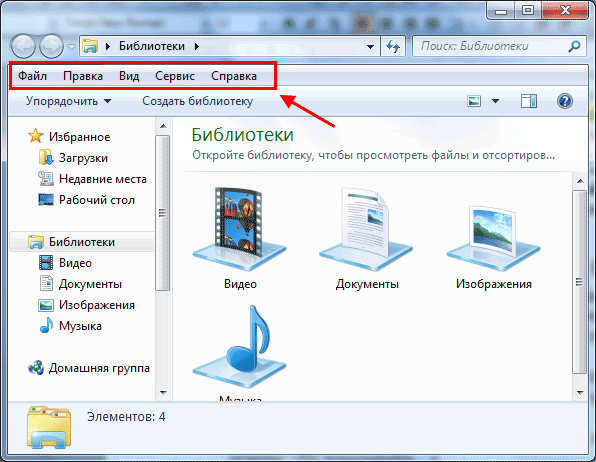Toggle the preview pane icon

(x=529, y=101)
